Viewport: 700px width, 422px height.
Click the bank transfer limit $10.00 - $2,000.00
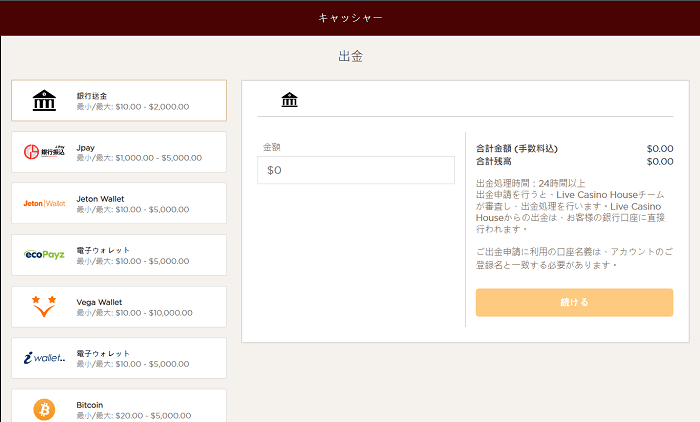pyautogui.click(x=152, y=107)
